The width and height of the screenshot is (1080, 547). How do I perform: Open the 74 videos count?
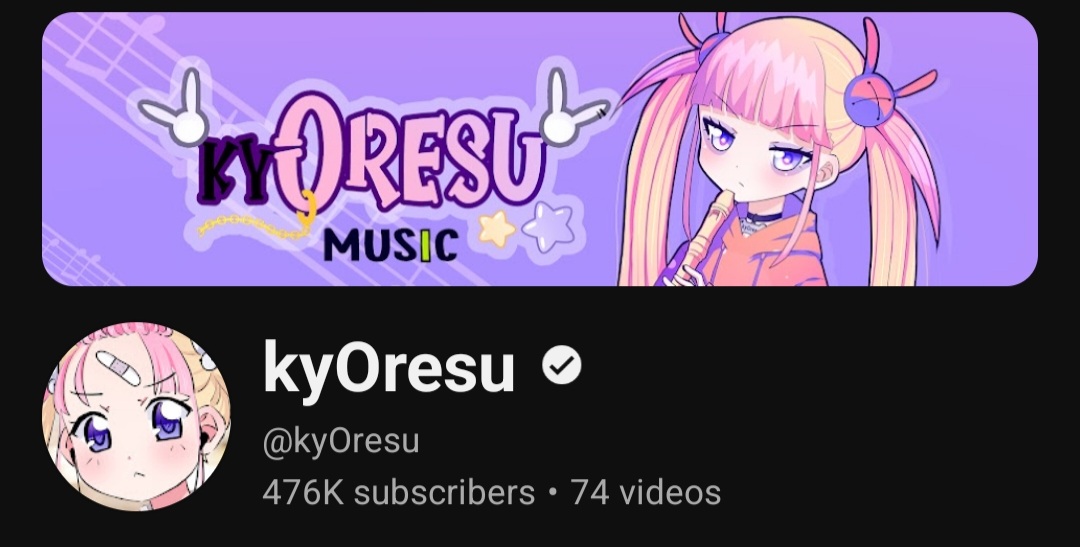645,493
